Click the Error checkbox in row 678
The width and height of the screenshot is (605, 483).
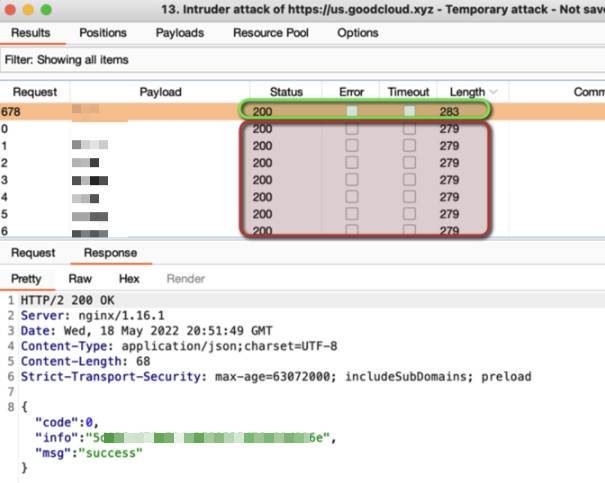(x=352, y=111)
